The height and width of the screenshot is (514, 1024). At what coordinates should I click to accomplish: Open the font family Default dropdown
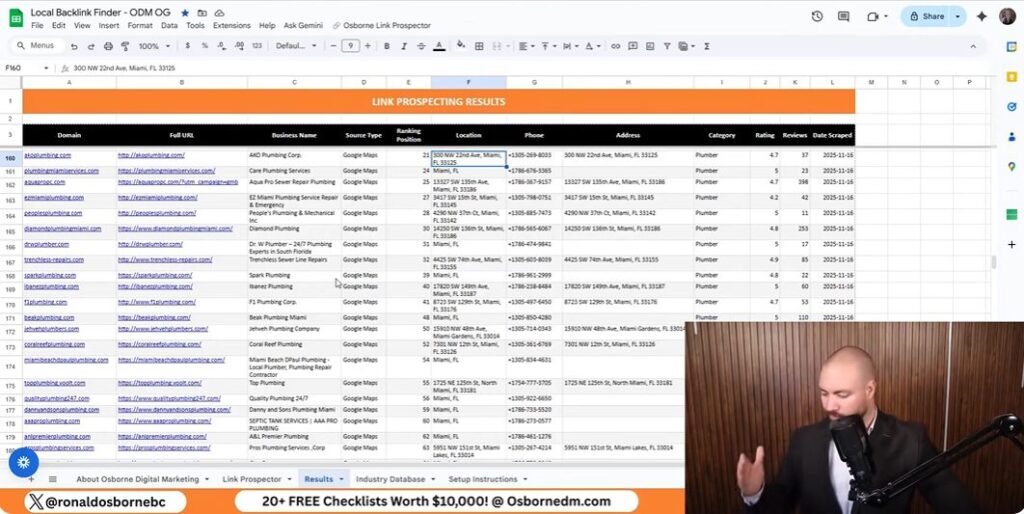coord(296,46)
